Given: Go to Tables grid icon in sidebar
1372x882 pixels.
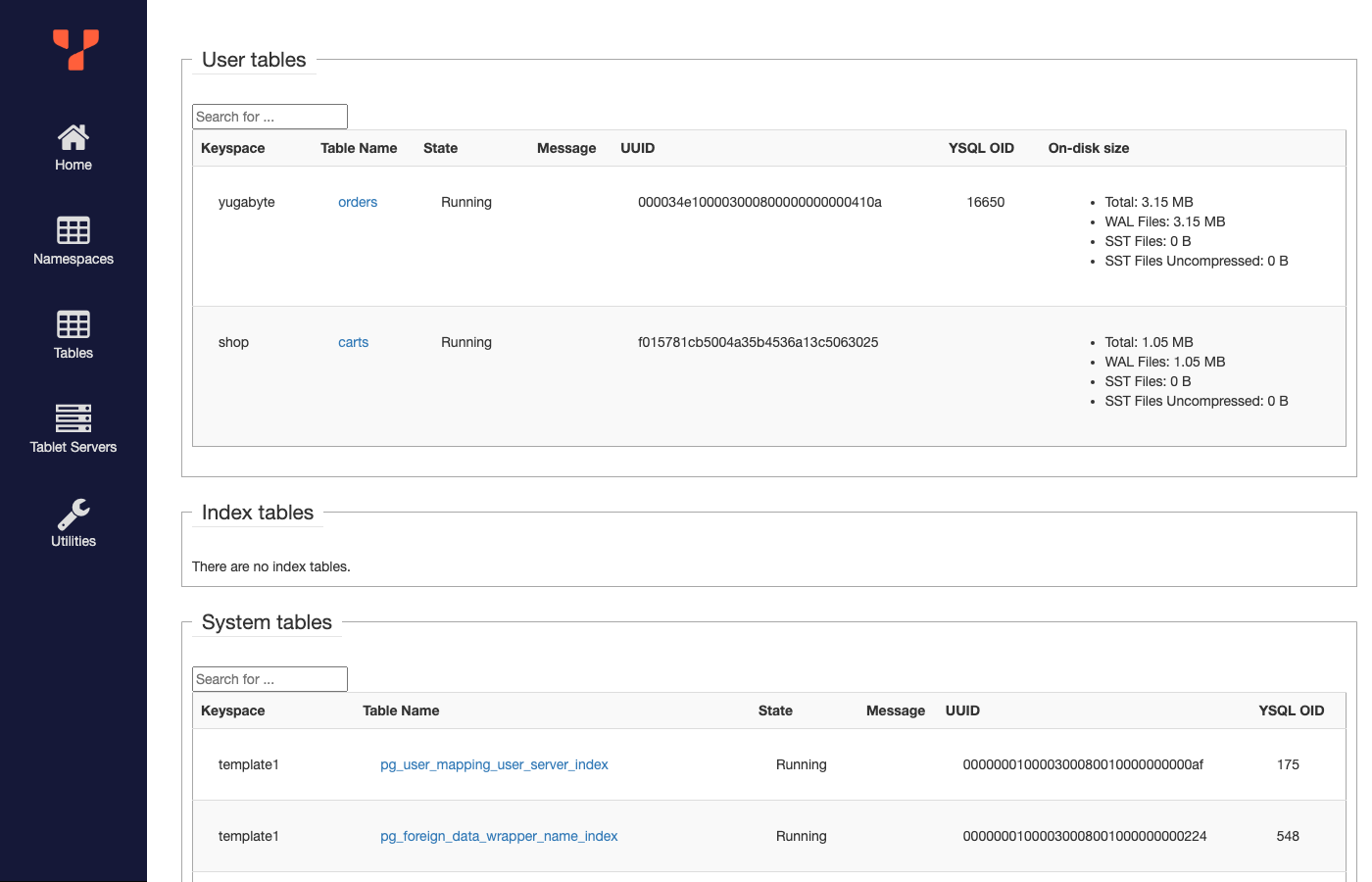Looking at the screenshot, I should [x=73, y=324].
